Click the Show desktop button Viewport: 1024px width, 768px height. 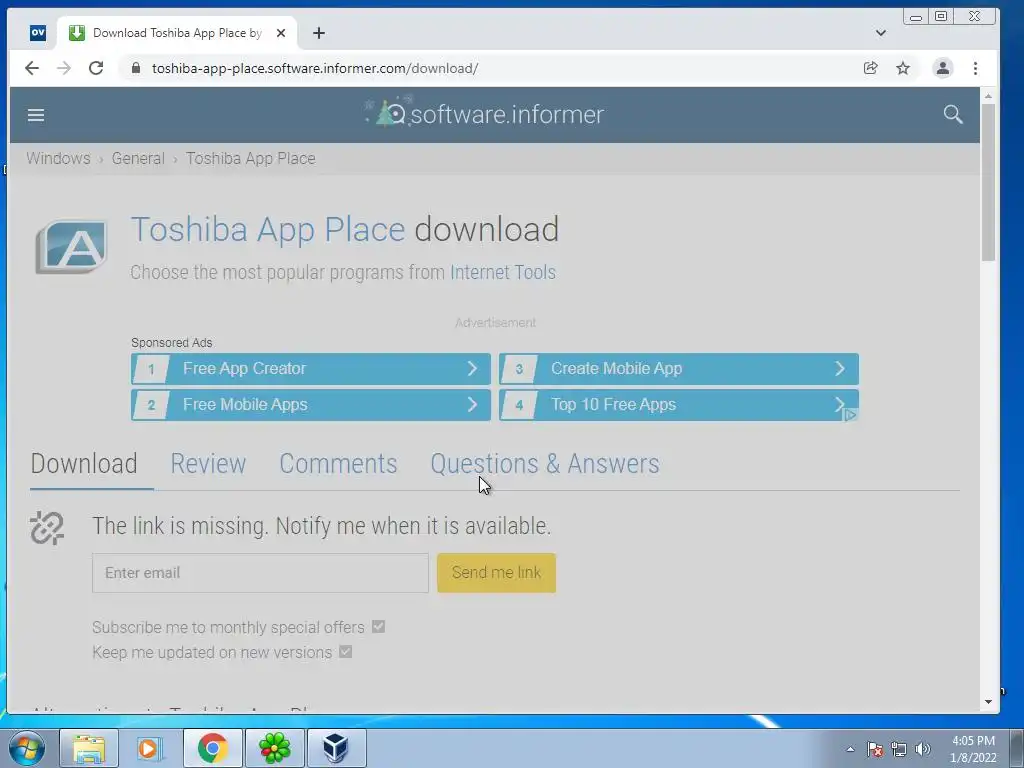pos(1016,748)
